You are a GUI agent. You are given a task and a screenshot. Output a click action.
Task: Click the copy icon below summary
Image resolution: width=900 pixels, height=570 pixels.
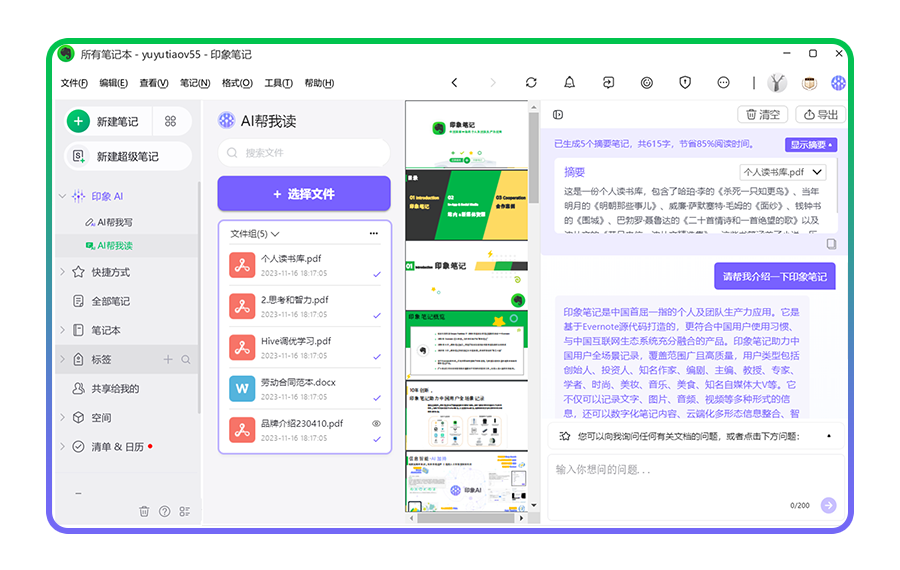pos(831,244)
